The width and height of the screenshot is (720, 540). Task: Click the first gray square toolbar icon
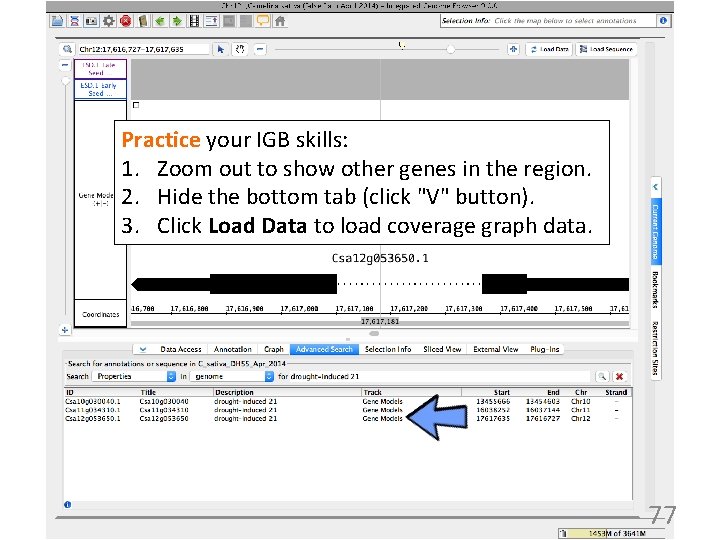[x=229, y=21]
